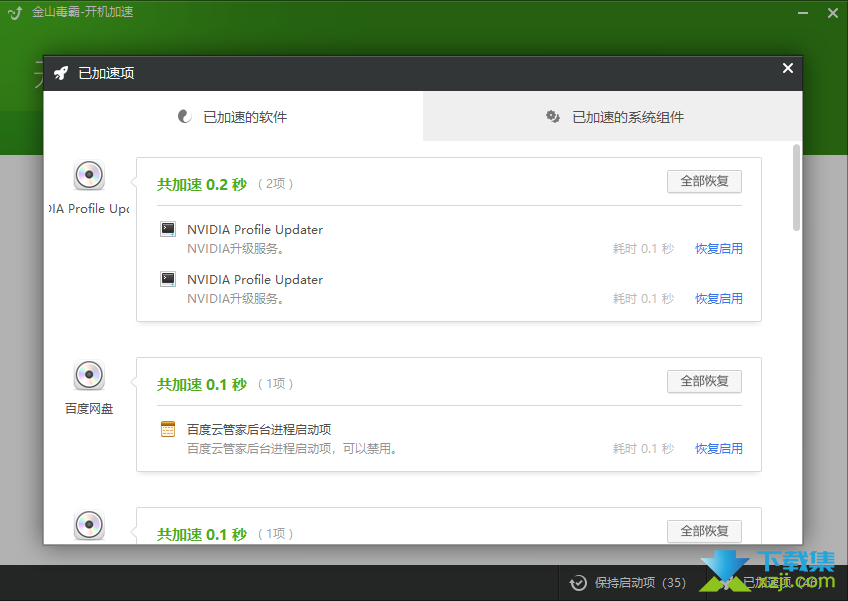Click the 百度云管家后台进程启动项 calendar icon

click(168, 429)
